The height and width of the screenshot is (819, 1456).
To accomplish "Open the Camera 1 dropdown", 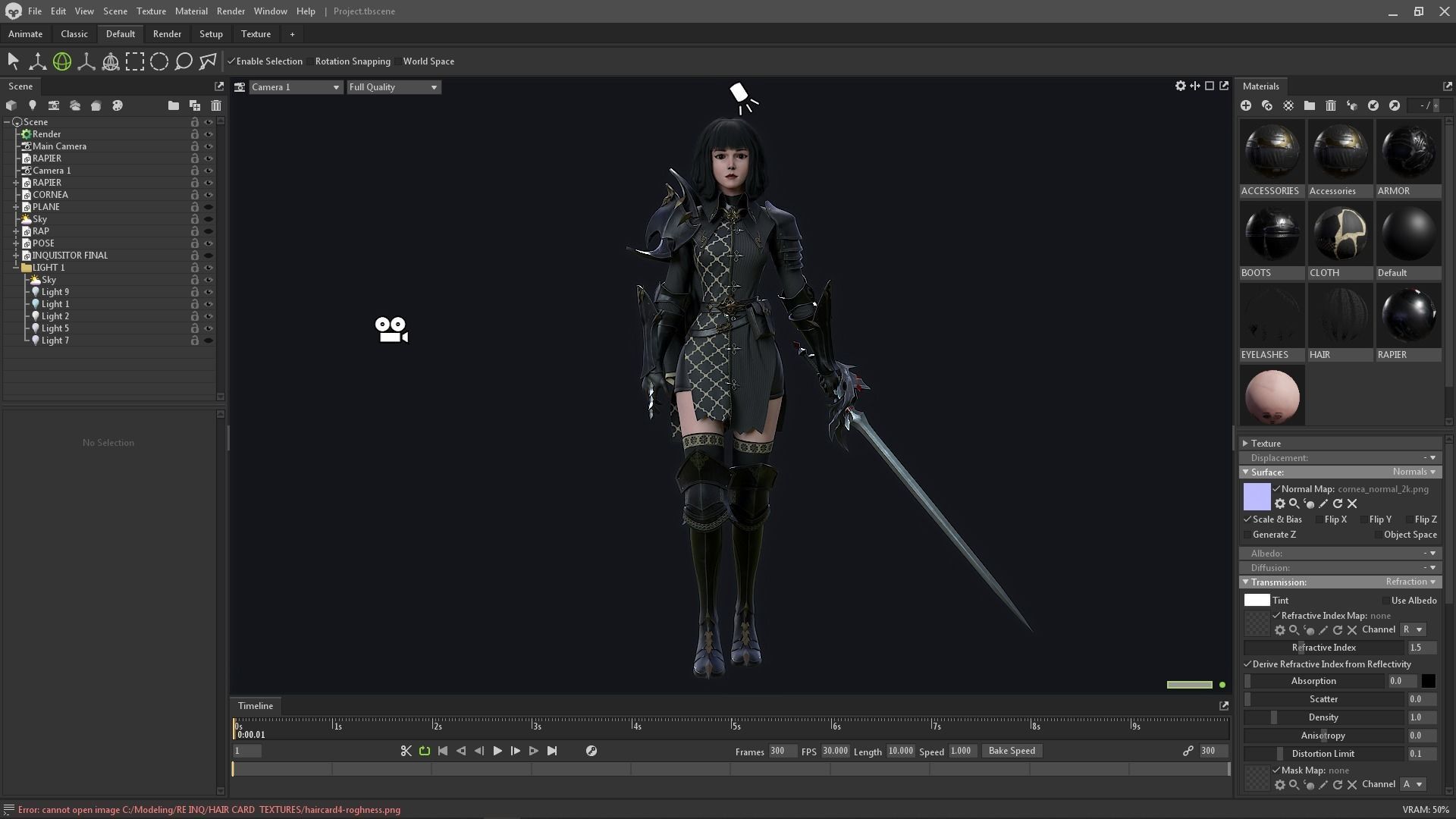I will point(296,87).
